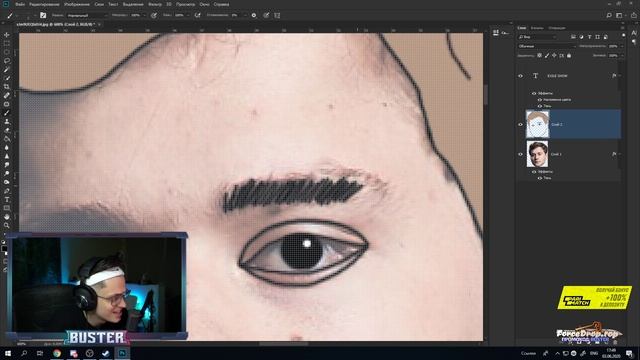The width and height of the screenshot is (640, 360).
Task: Open the Фильтр menu
Action: (155, 4)
